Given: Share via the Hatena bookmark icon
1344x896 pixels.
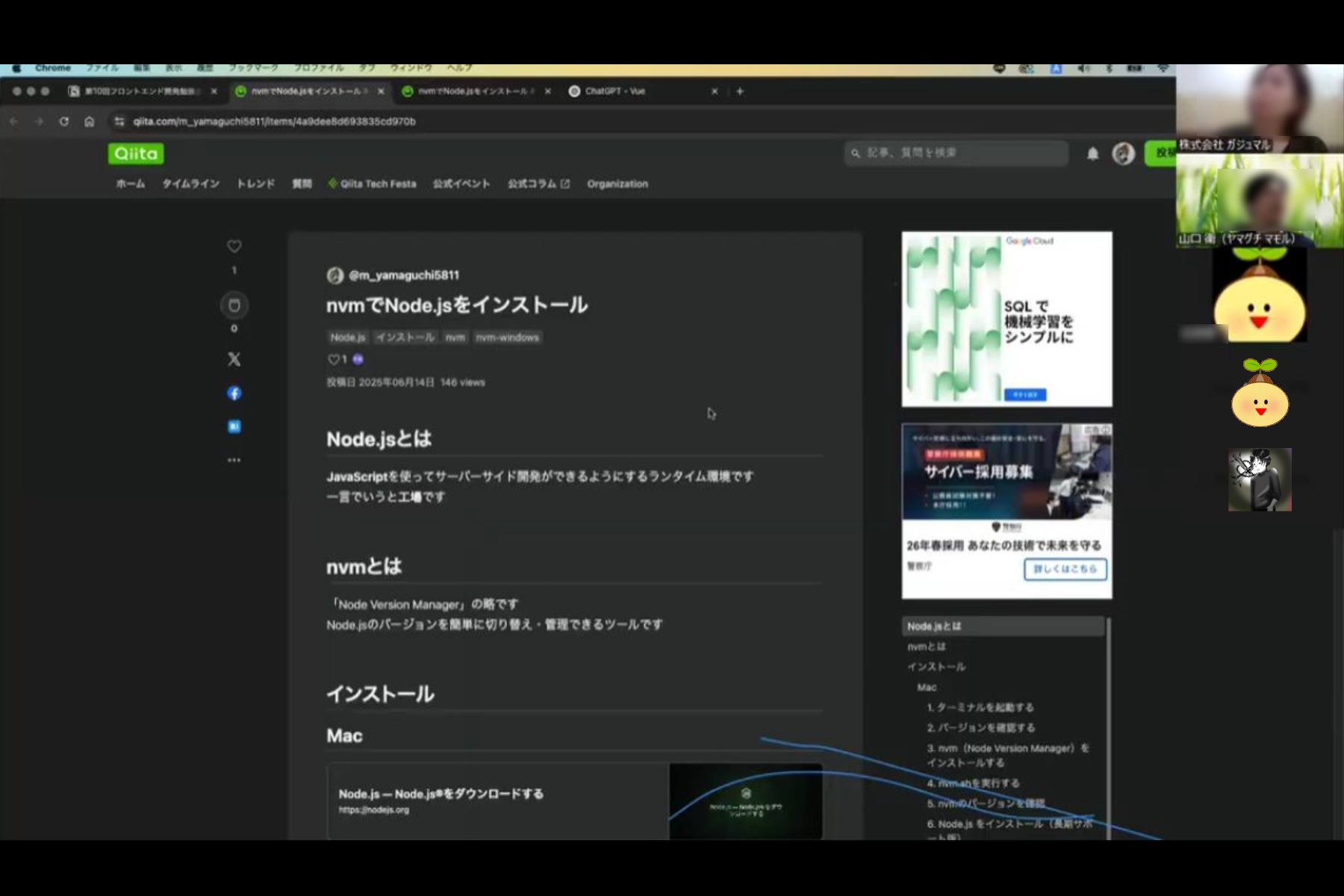Looking at the screenshot, I should (x=234, y=426).
